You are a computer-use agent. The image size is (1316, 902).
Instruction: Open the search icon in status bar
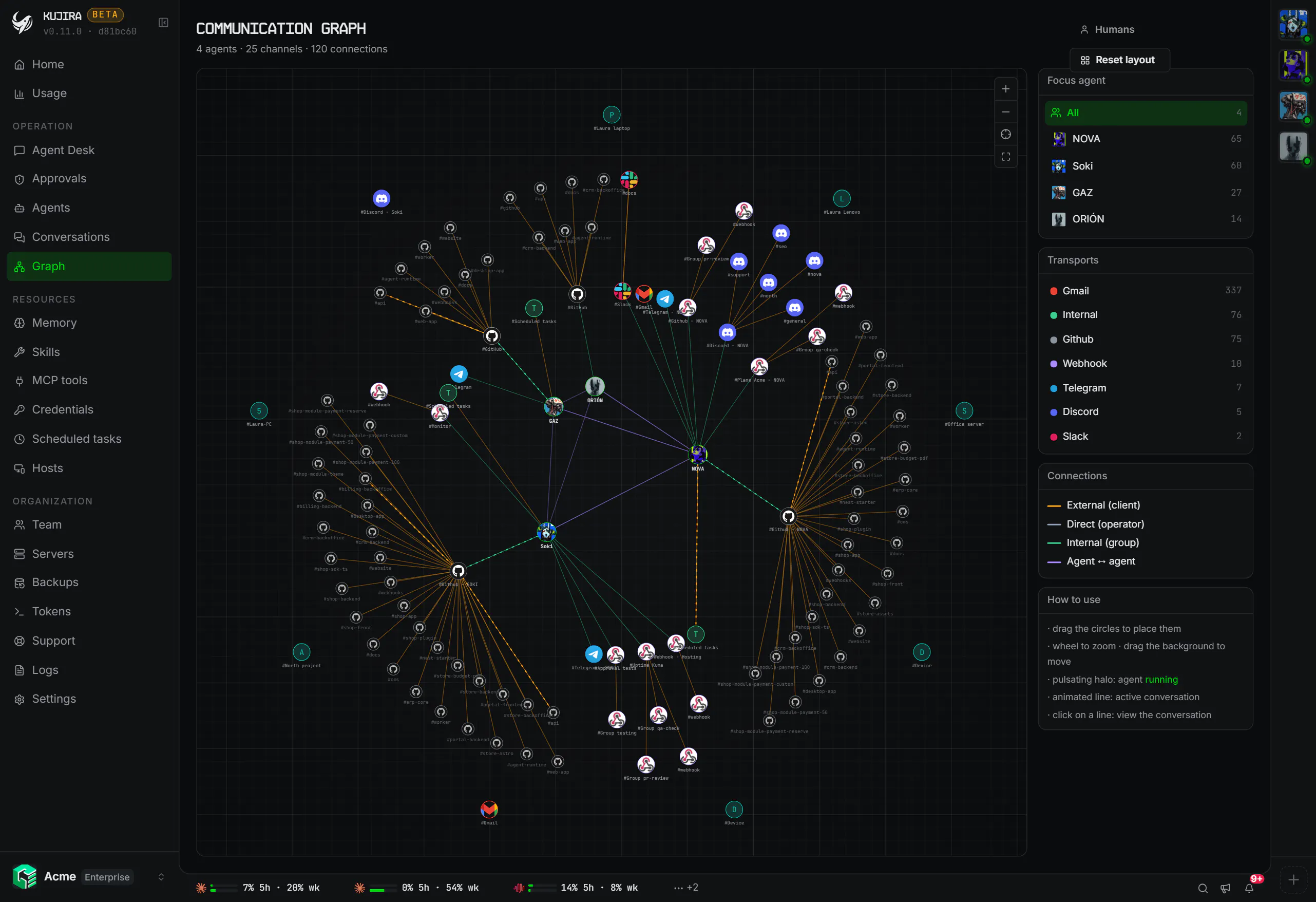[1203, 888]
